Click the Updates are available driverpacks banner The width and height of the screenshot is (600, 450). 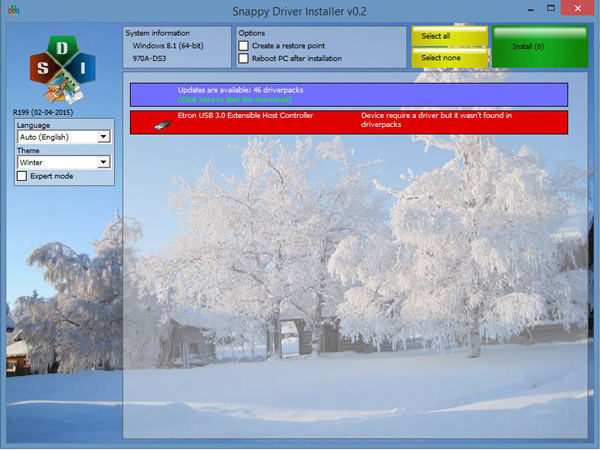[x=349, y=95]
